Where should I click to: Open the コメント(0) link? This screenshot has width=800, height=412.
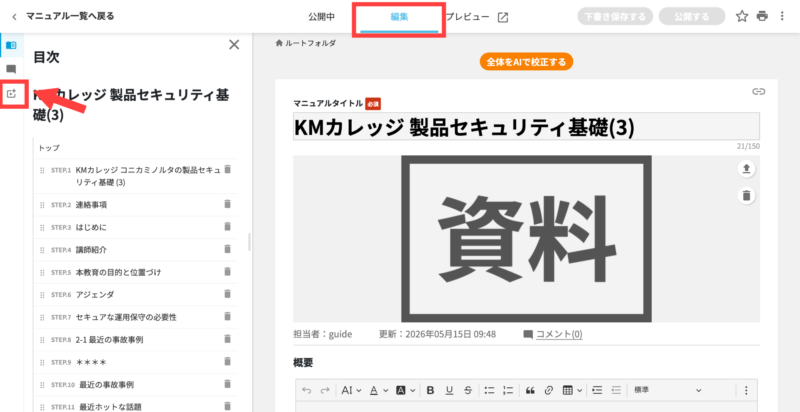(559, 334)
